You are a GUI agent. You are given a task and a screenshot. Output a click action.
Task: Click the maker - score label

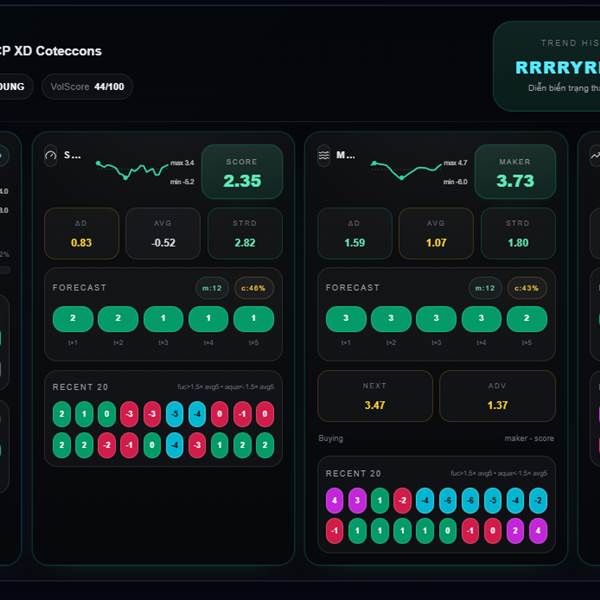pos(529,438)
